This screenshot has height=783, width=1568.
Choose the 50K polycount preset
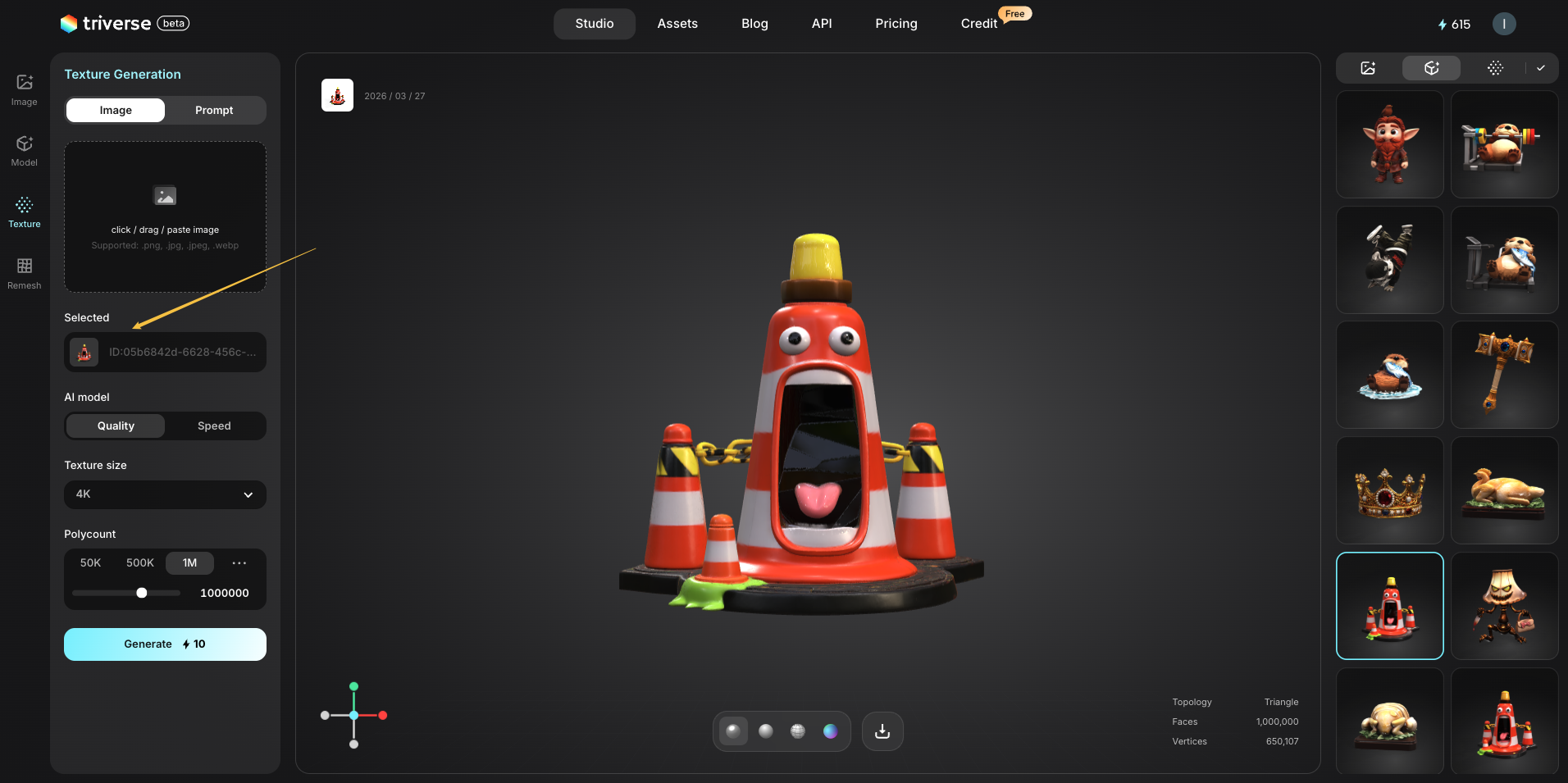click(90, 562)
